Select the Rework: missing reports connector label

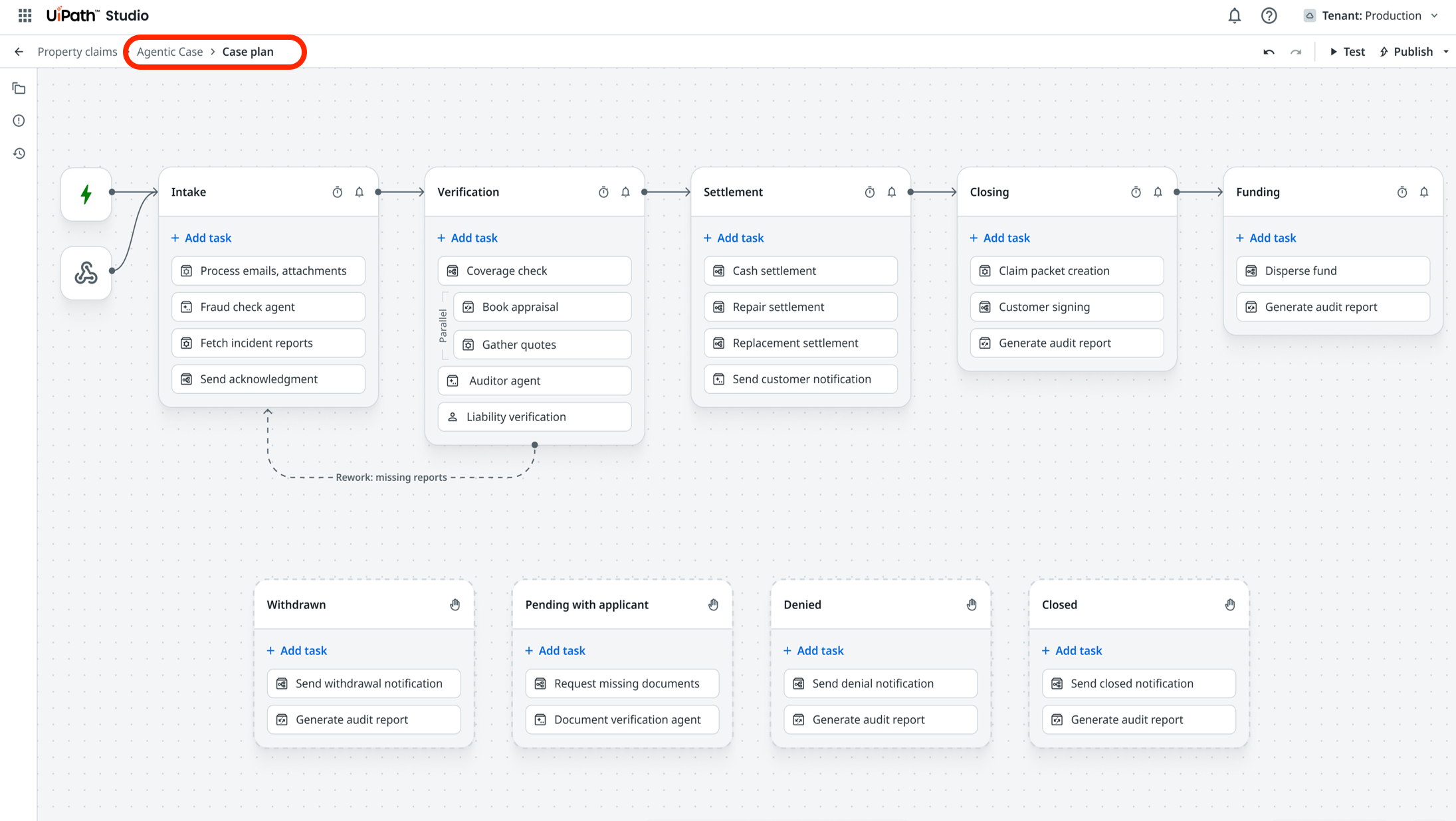(391, 477)
